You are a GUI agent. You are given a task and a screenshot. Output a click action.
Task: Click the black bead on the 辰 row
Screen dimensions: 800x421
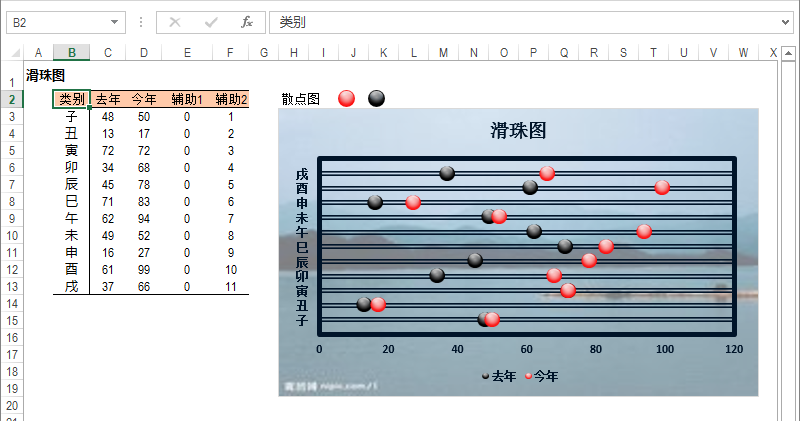click(475, 260)
